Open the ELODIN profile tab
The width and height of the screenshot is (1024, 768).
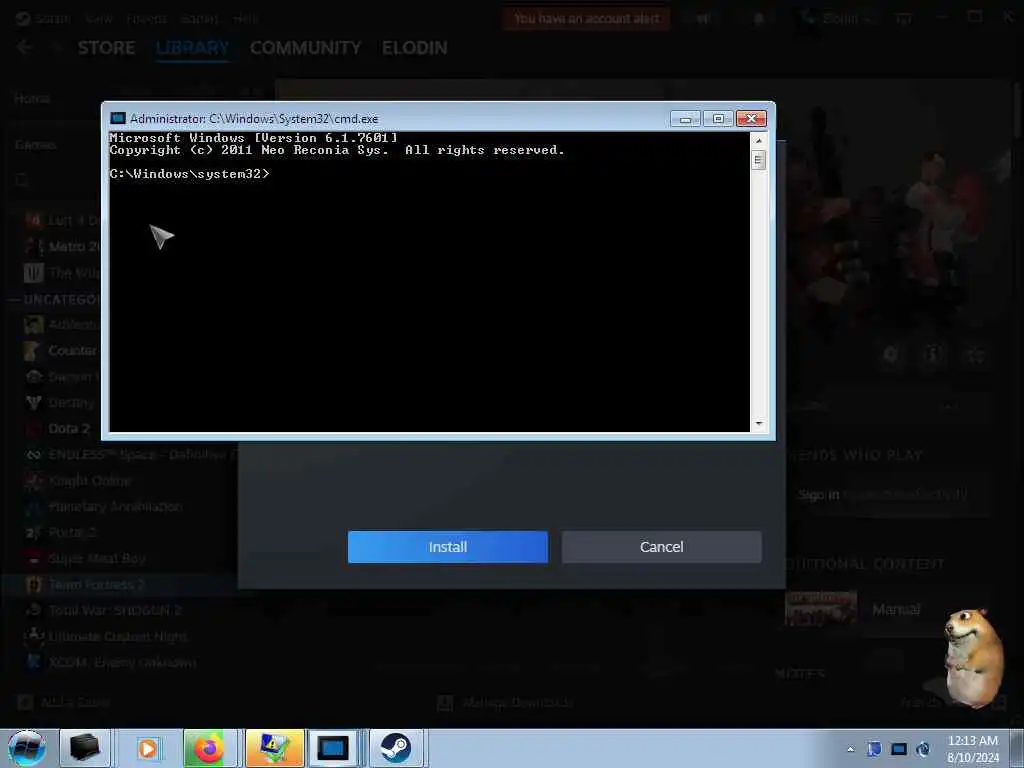pyautogui.click(x=415, y=48)
